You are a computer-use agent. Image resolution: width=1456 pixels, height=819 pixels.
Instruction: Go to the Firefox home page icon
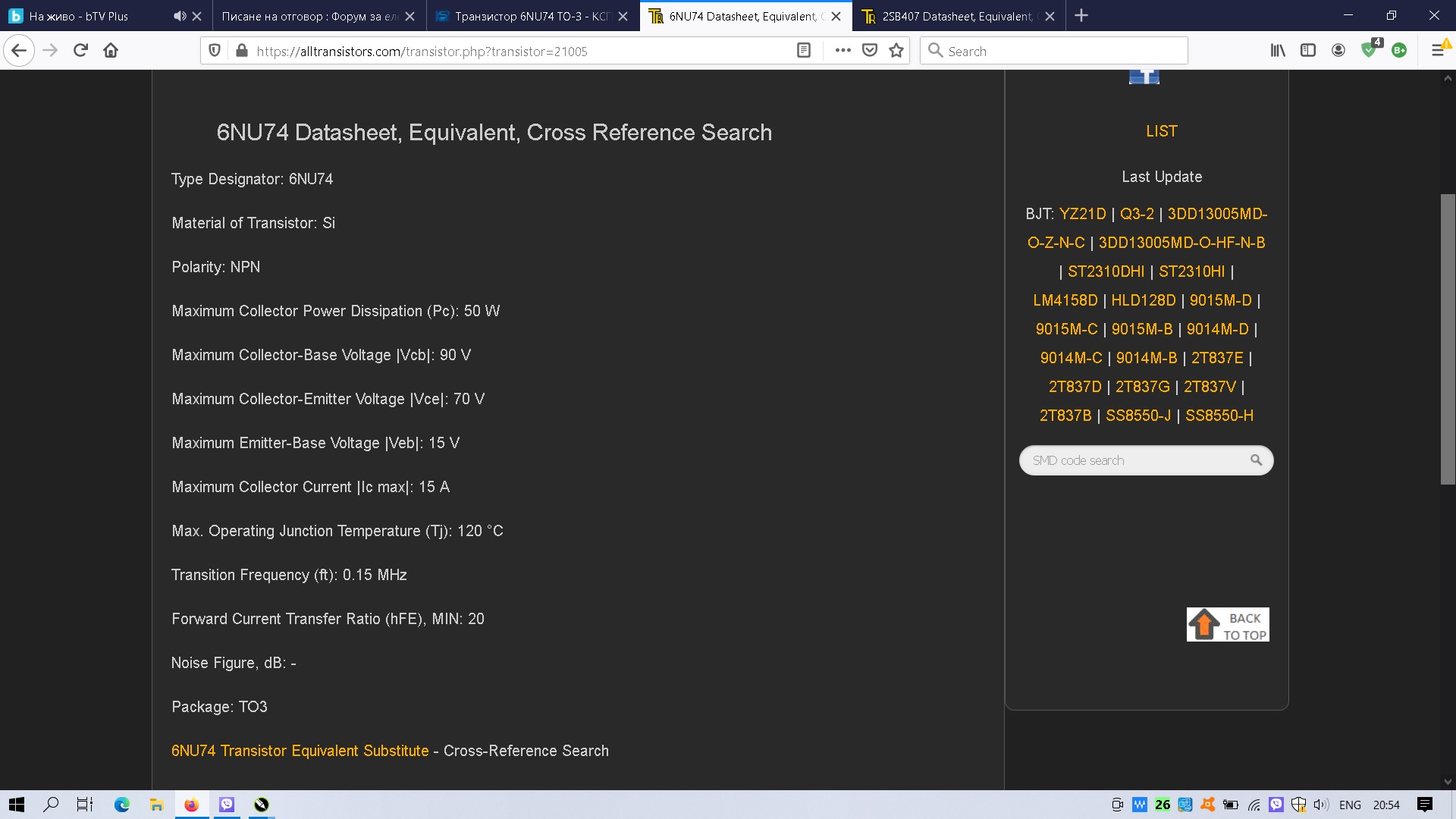(x=111, y=51)
